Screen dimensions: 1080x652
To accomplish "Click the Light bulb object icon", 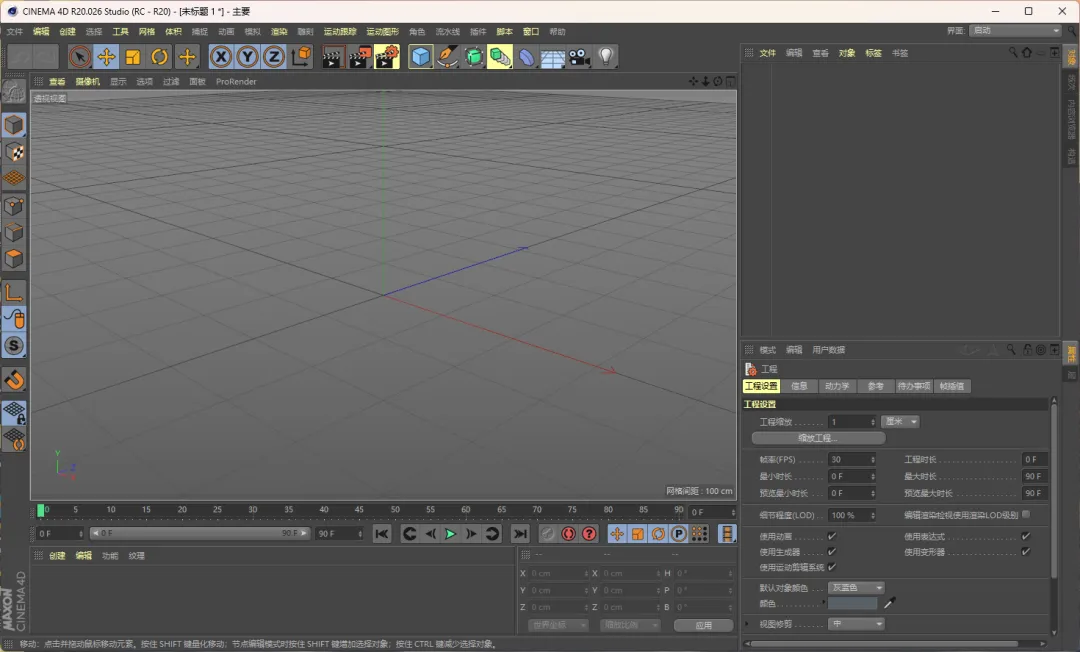I will tap(606, 57).
